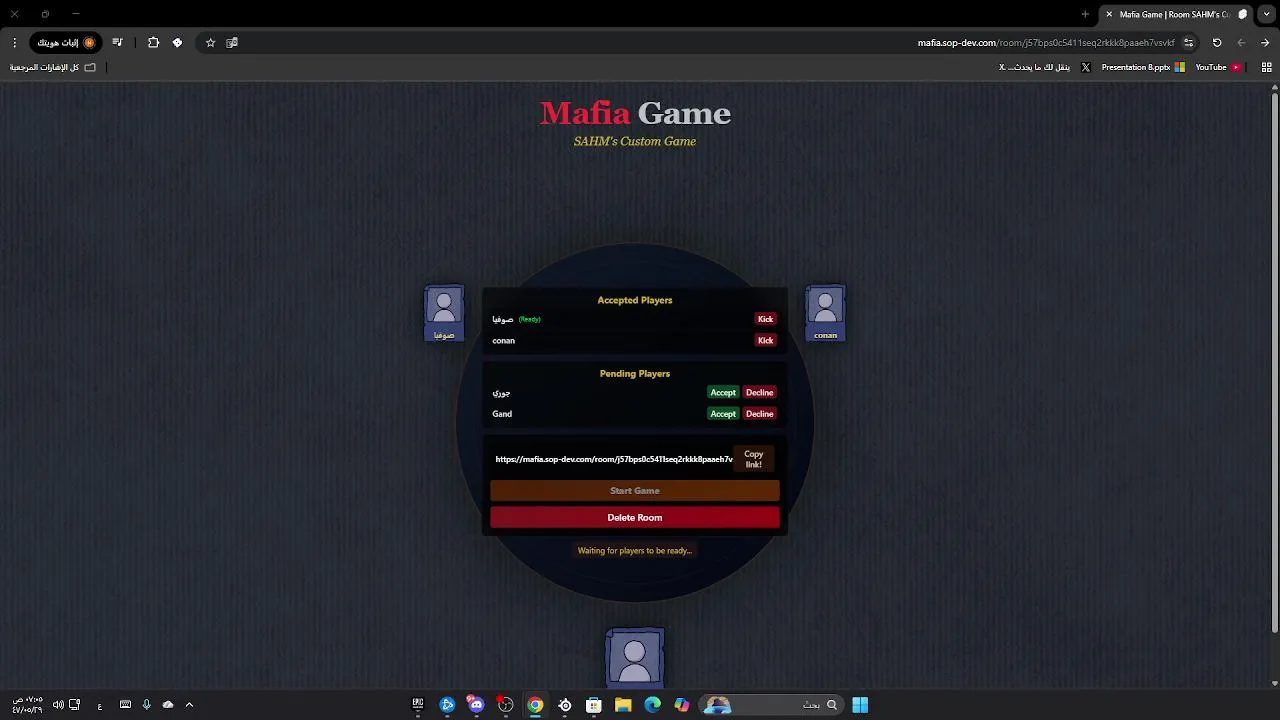Image resolution: width=1280 pixels, height=720 pixels.
Task: Click the green (Ready) status label
Action: [530, 319]
